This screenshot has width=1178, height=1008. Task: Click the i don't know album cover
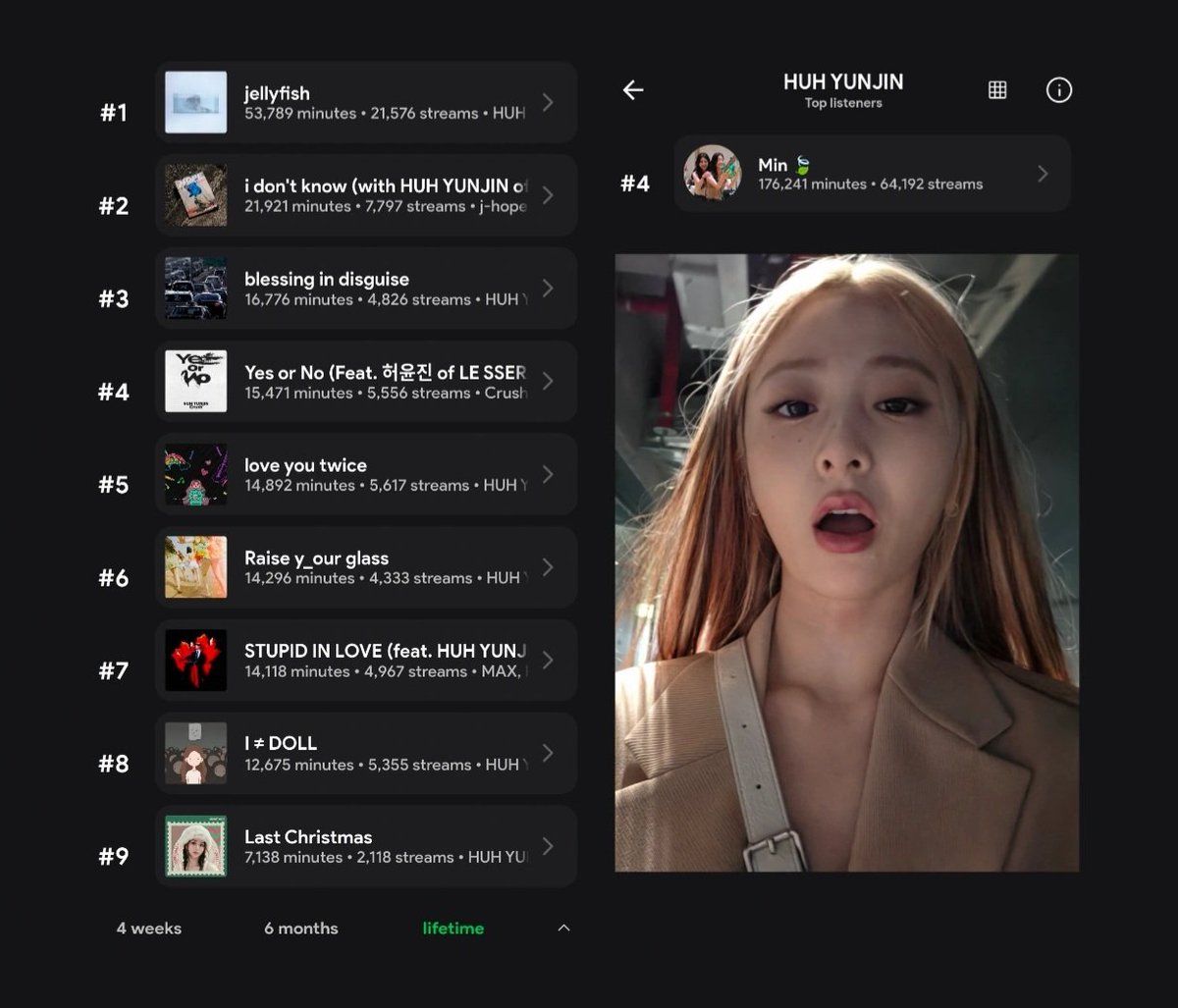(x=195, y=195)
